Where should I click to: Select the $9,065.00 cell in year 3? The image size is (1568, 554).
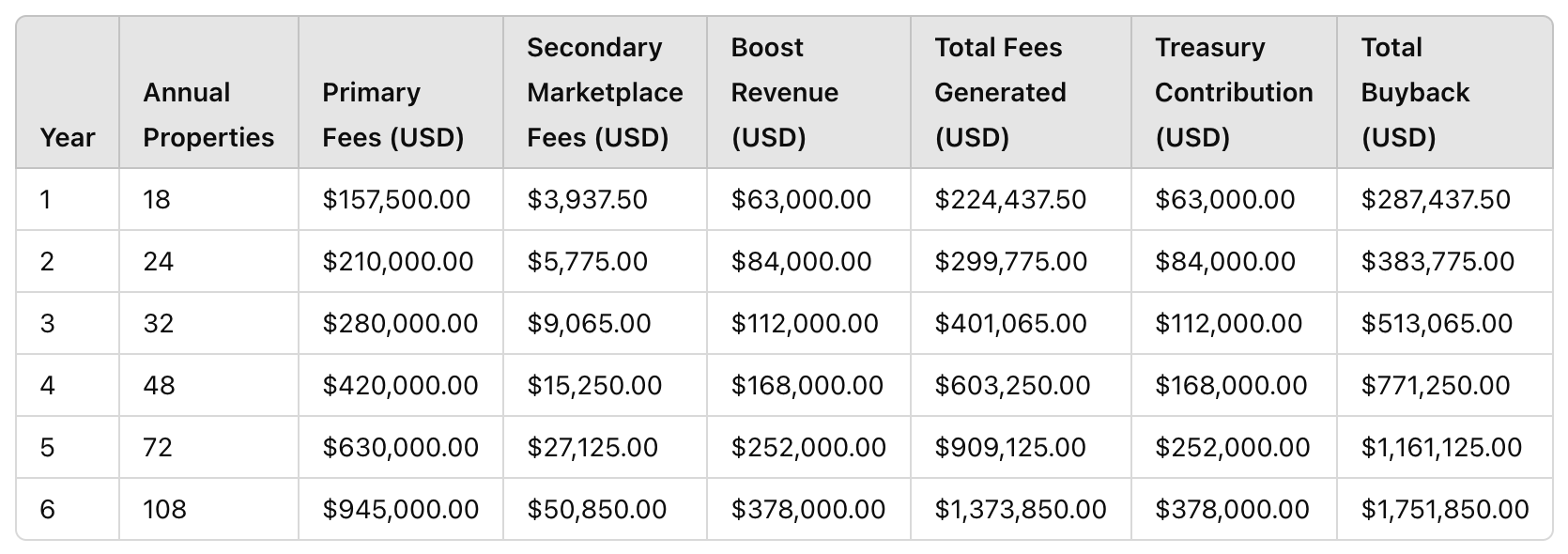(x=589, y=323)
